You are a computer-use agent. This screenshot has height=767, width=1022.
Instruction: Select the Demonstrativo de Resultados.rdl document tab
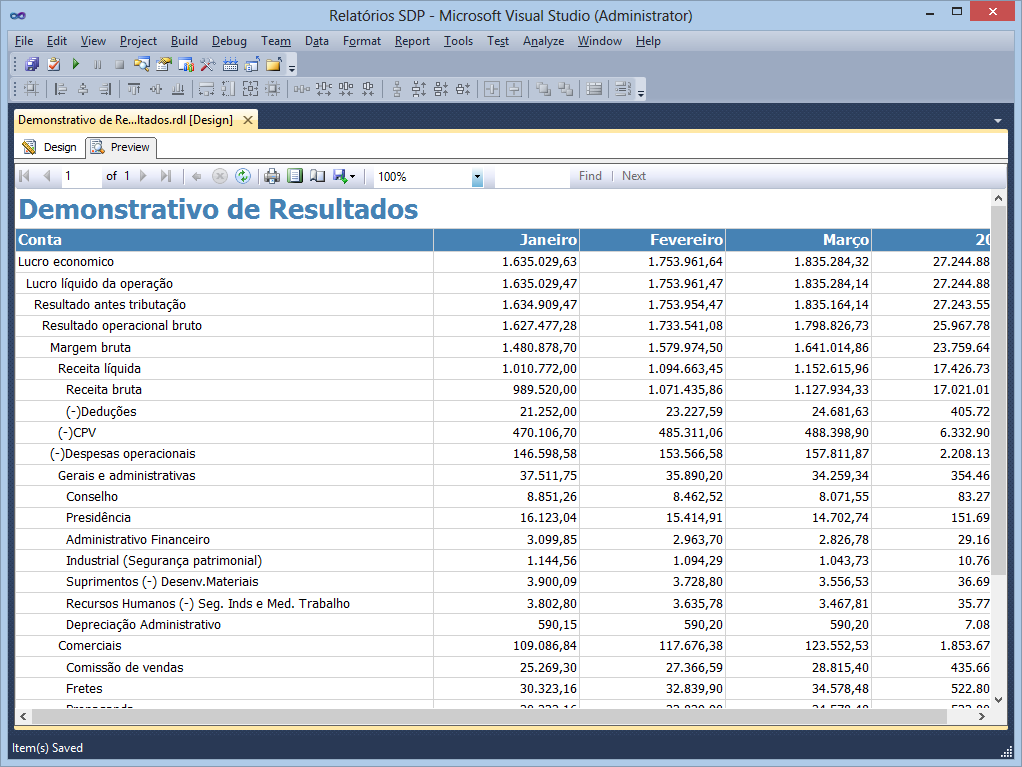pos(126,120)
